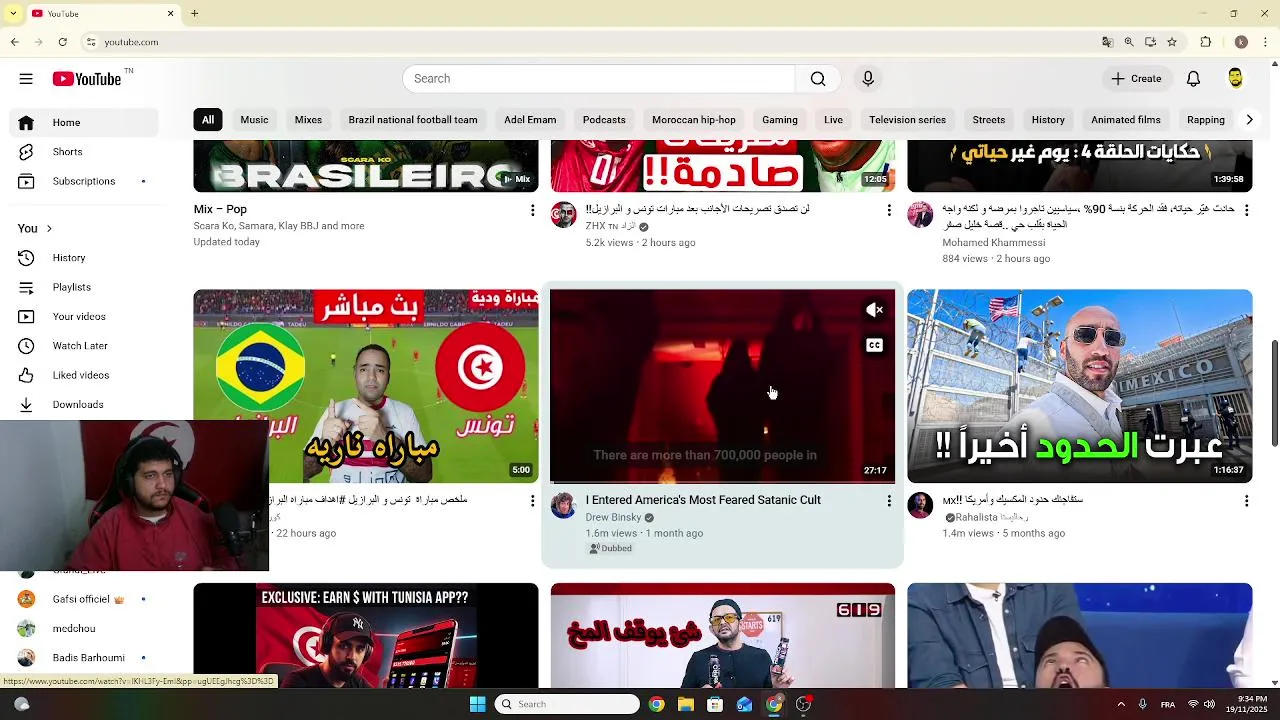
Task: Click the Windows taskbar search box
Action: tap(567, 704)
